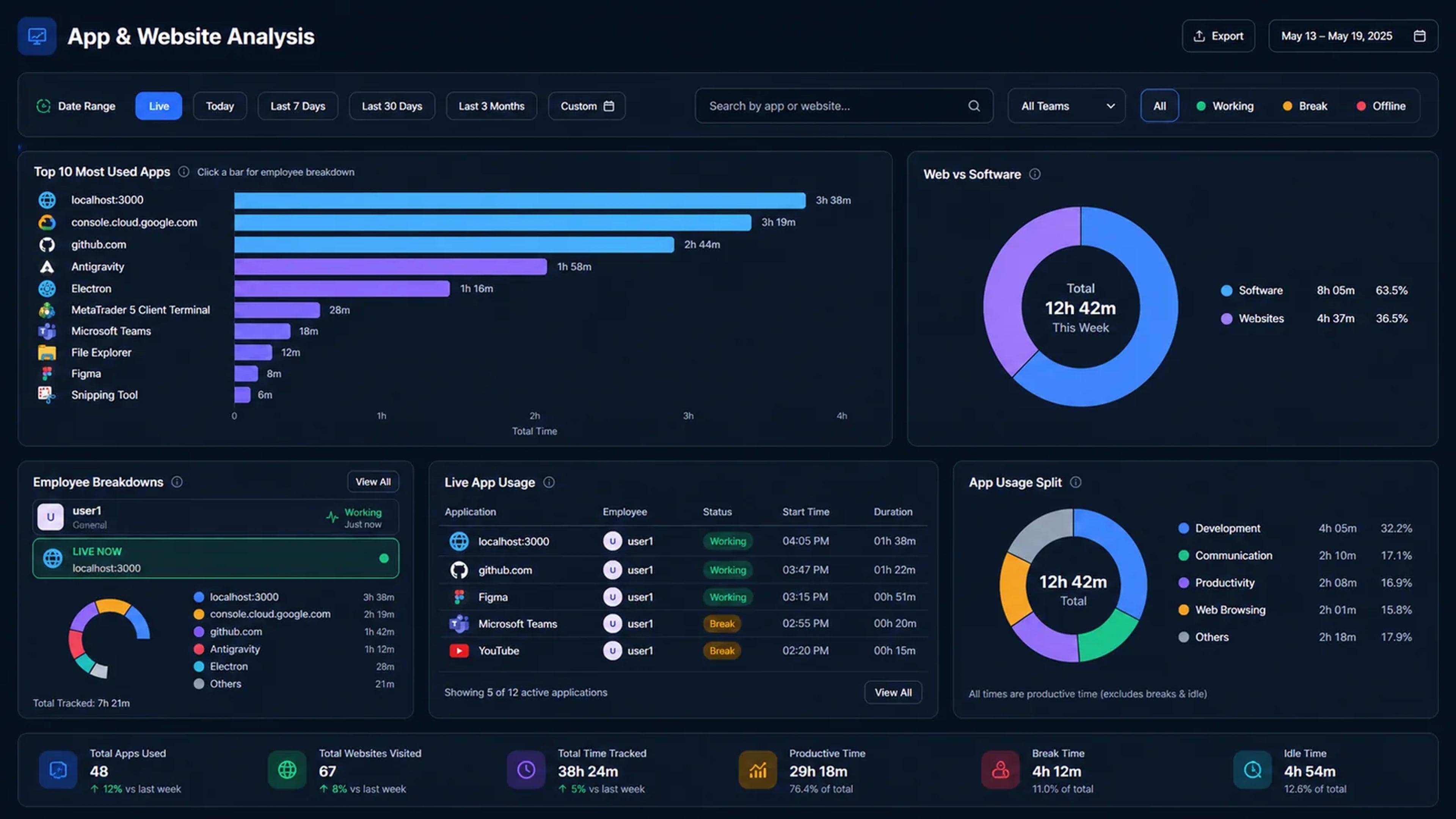This screenshot has width=1456, height=819.
Task: Click the YouTube icon in Live App Usage
Action: coord(459,651)
